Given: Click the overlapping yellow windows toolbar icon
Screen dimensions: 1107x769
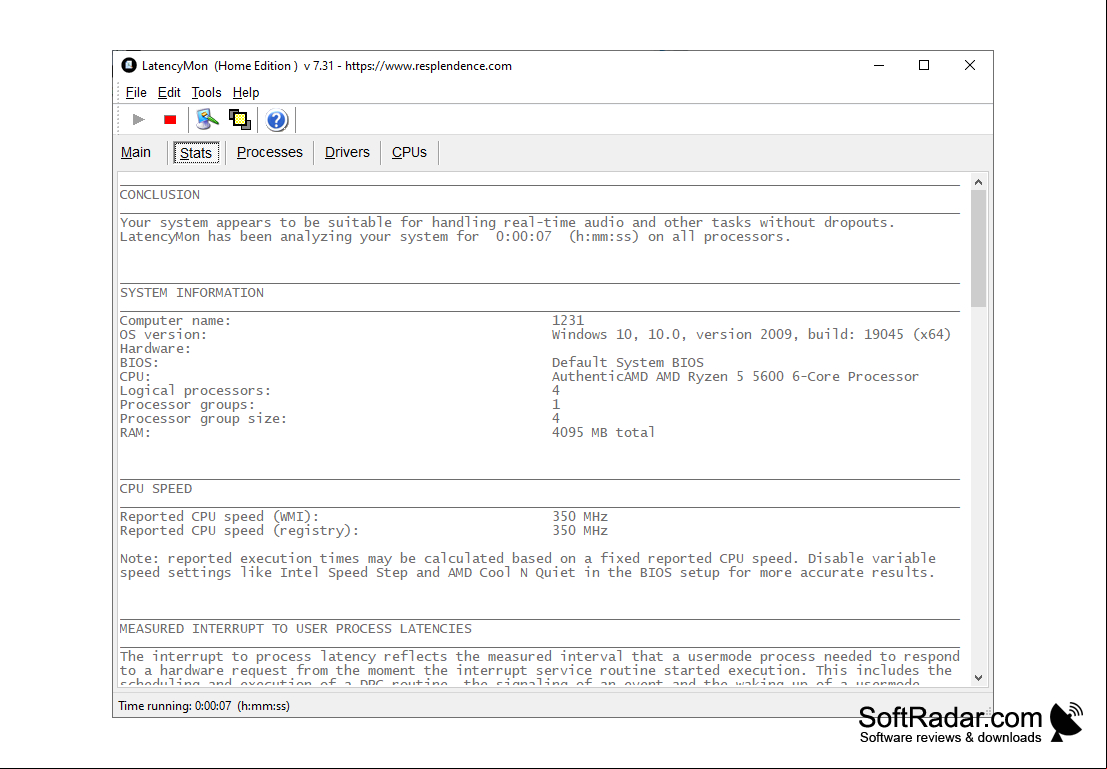Looking at the screenshot, I should 240,120.
